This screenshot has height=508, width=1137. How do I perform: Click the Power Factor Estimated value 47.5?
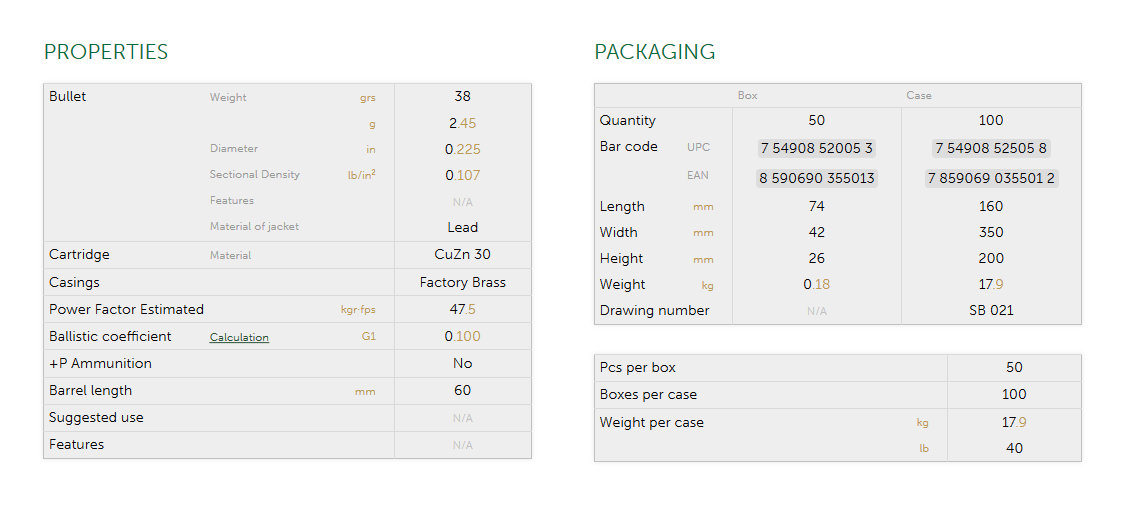coord(462,310)
